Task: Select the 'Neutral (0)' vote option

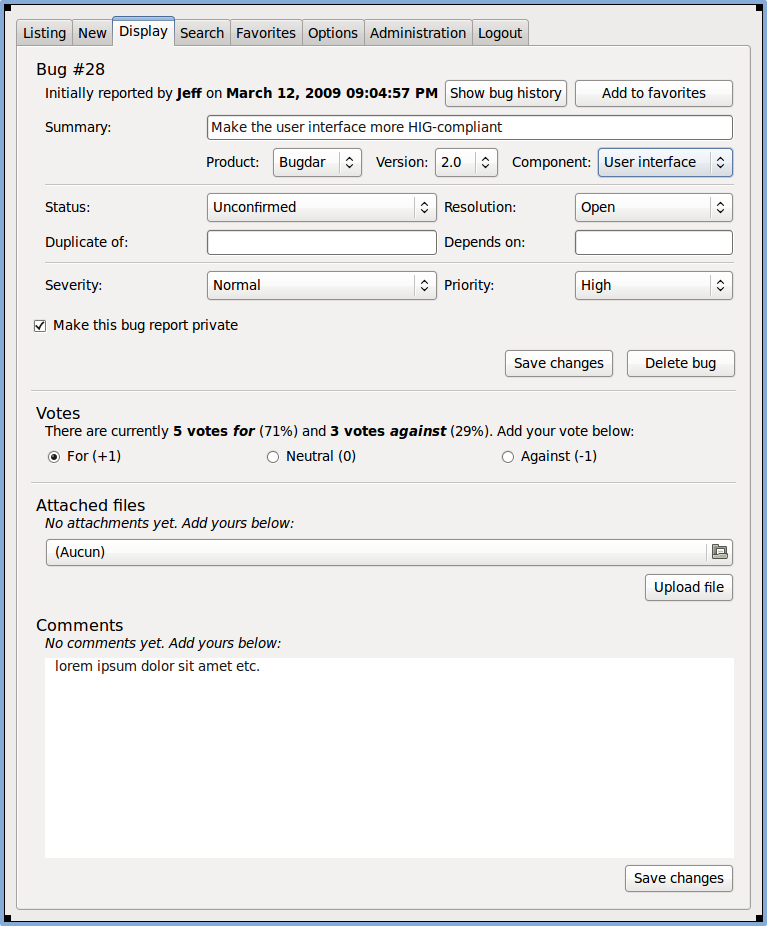Action: tap(273, 457)
